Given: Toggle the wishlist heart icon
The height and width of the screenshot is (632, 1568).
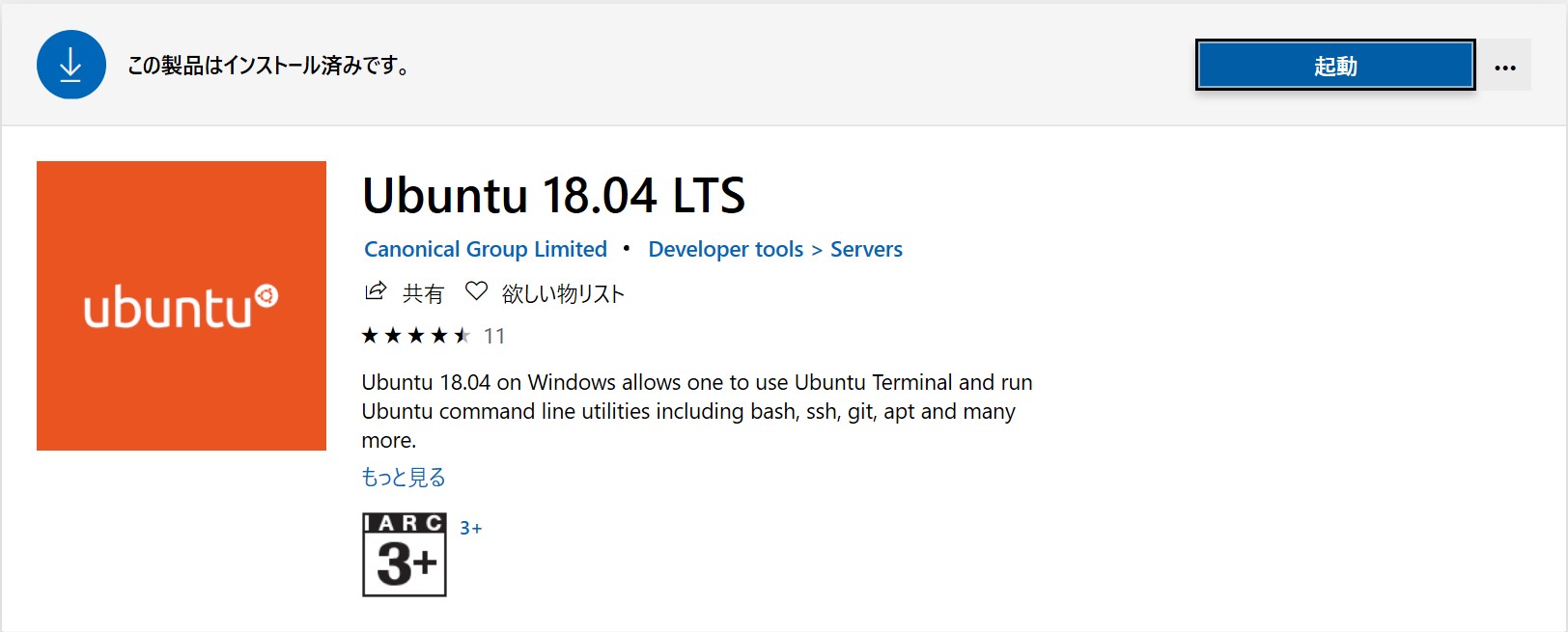Looking at the screenshot, I should point(476,291).
